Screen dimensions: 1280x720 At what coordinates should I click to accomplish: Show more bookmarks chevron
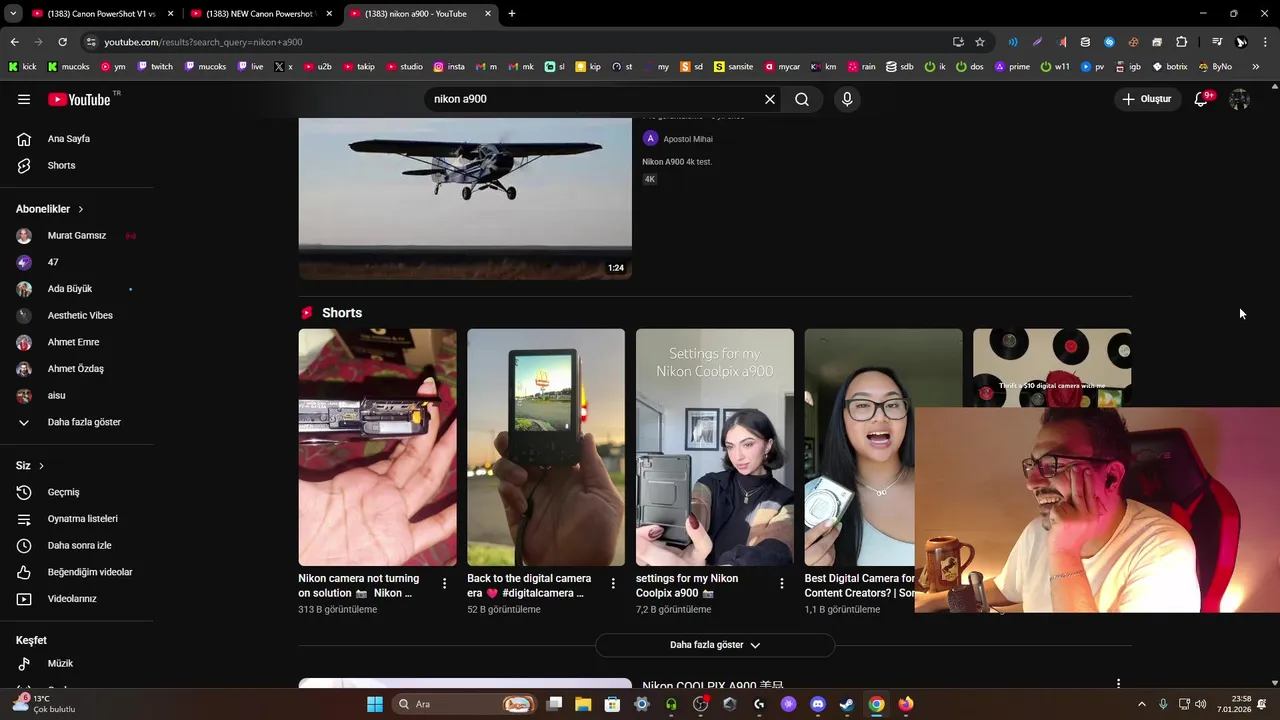[1256, 67]
